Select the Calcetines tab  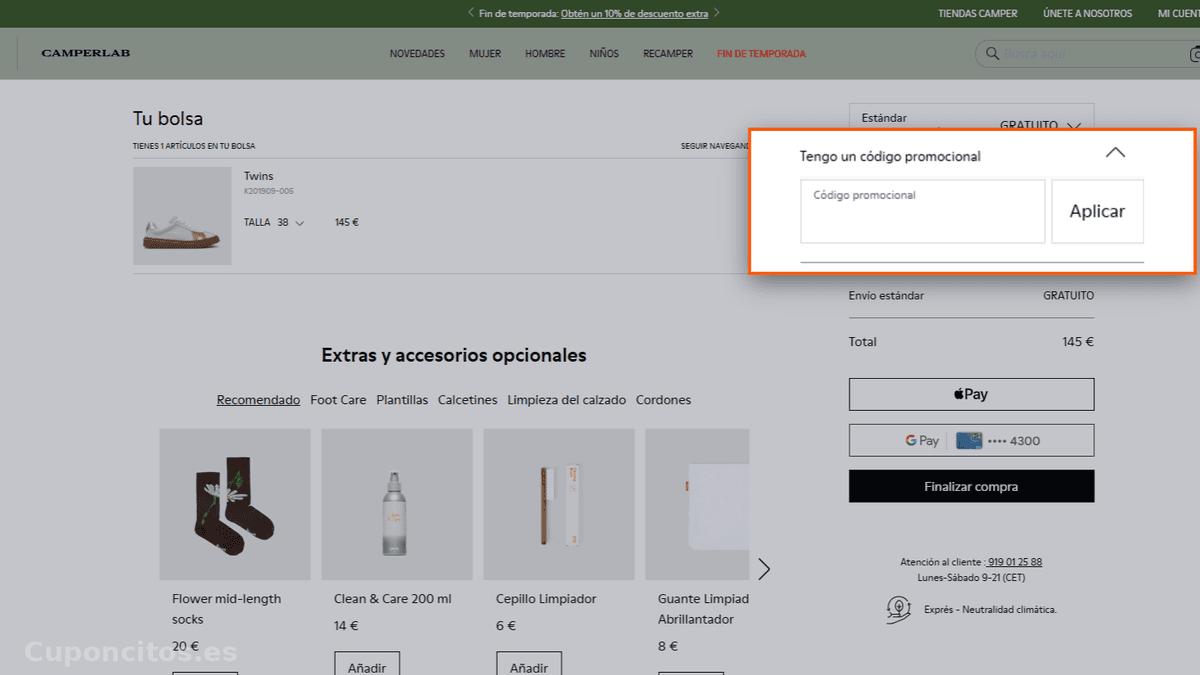(467, 400)
